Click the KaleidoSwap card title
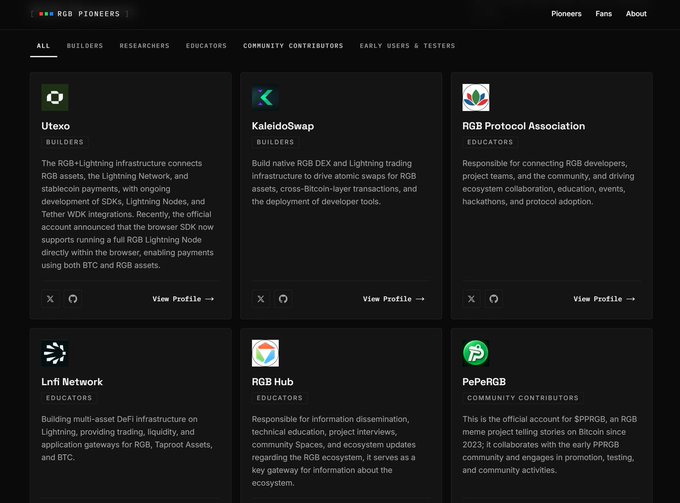This screenshot has height=503, width=680. [283, 126]
